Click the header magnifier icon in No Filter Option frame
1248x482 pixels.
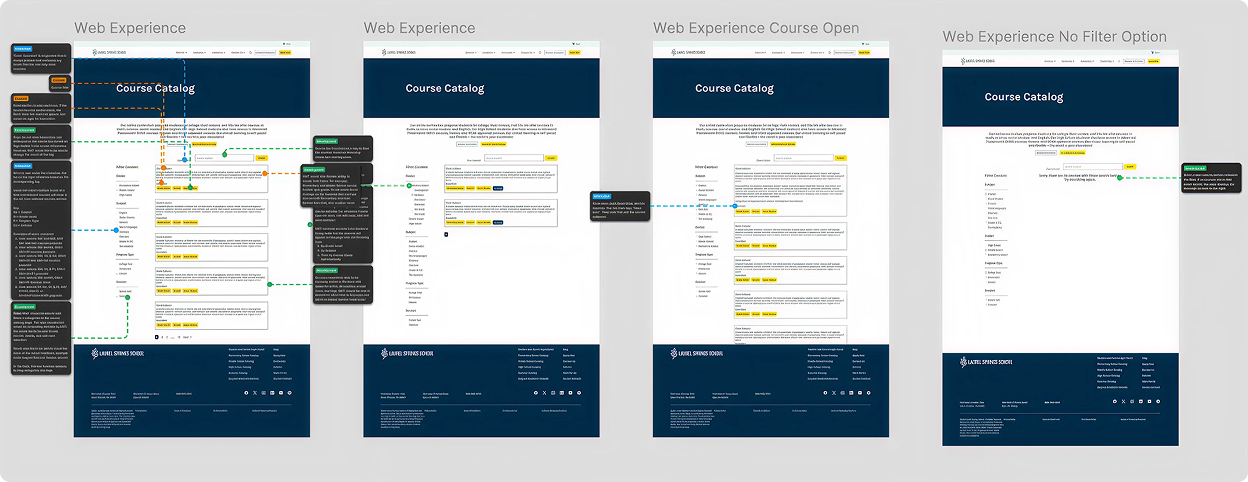1119,61
